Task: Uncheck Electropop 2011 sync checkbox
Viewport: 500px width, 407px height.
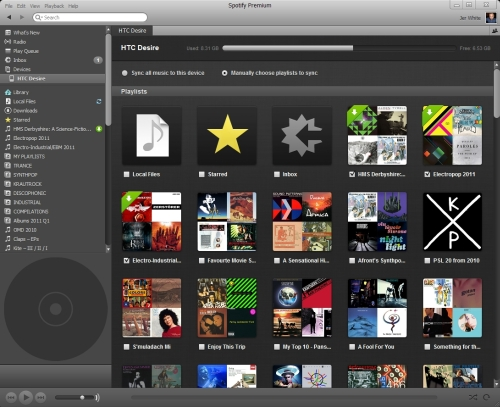Action: (x=427, y=174)
